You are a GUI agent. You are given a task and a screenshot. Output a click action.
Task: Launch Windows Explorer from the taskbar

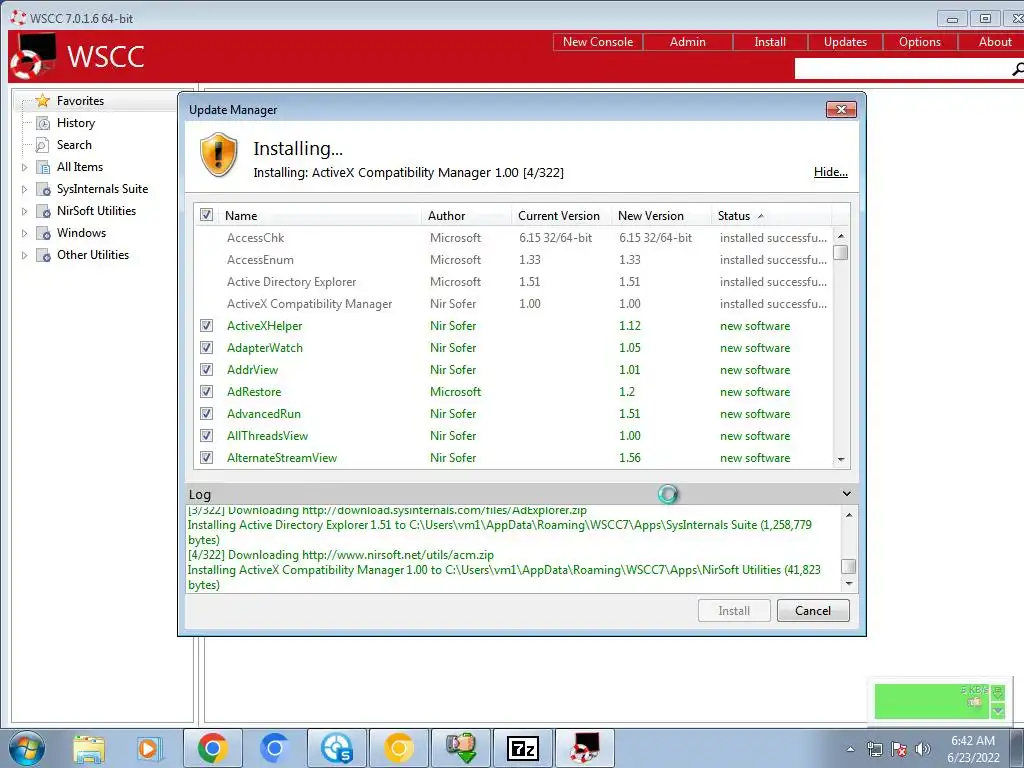click(89, 748)
